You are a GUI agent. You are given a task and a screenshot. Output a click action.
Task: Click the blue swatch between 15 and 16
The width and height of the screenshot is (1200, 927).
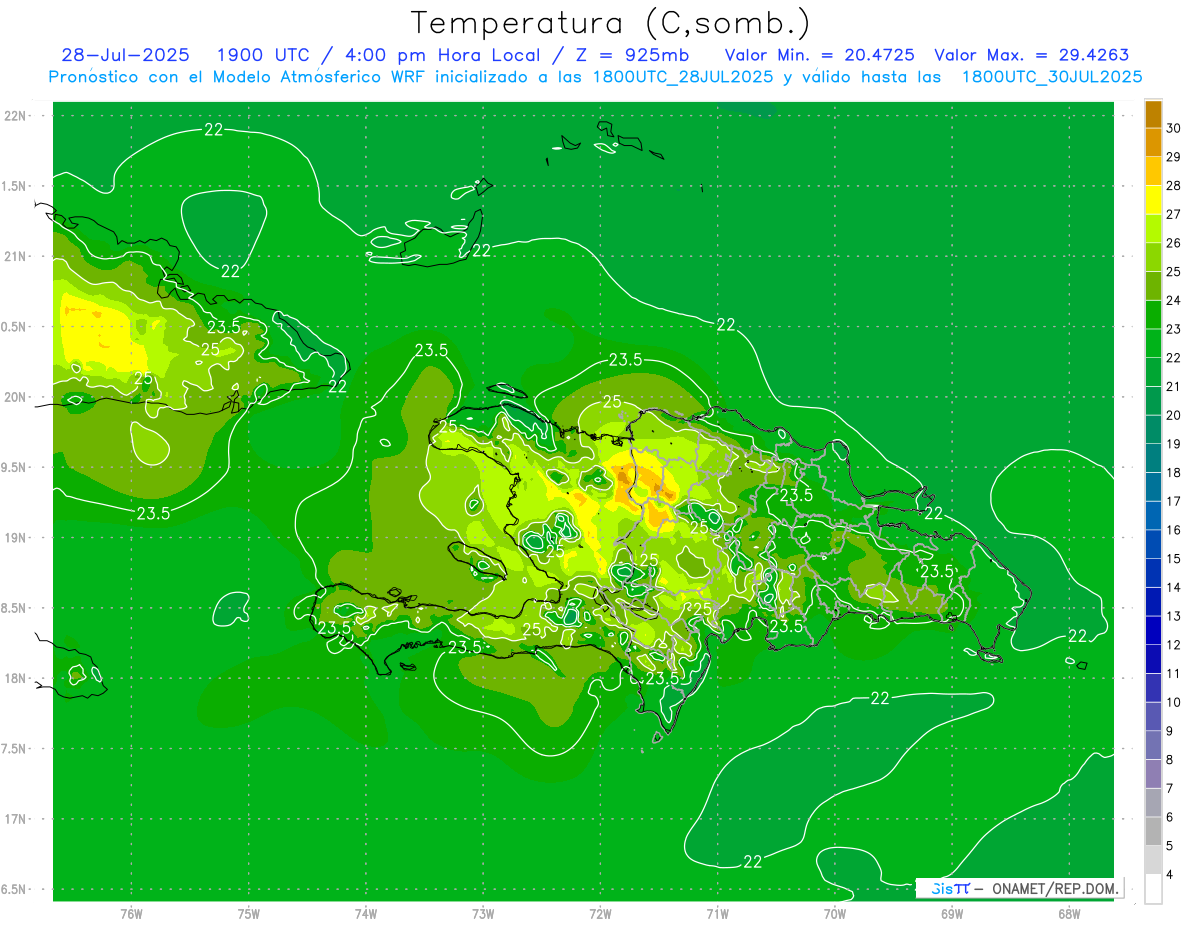click(x=1153, y=545)
